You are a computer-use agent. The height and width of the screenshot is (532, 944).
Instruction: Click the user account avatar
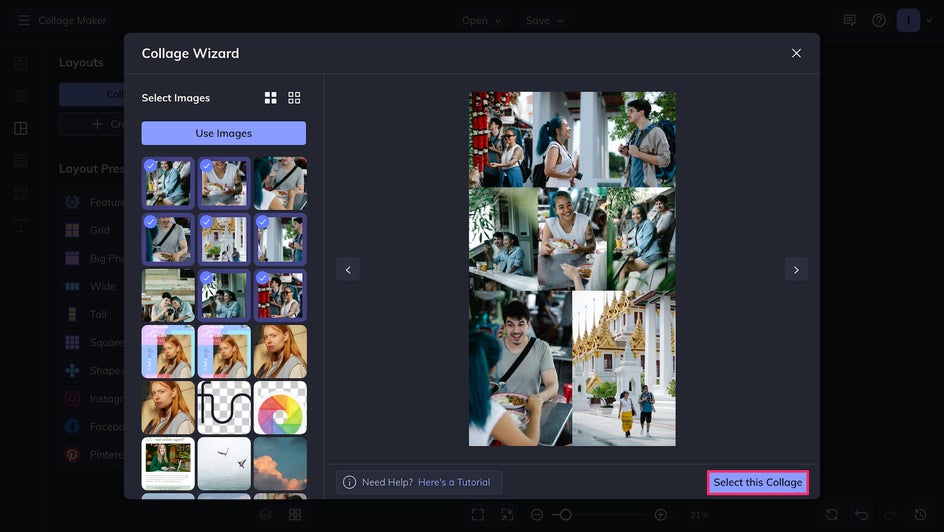pyautogui.click(x=908, y=20)
